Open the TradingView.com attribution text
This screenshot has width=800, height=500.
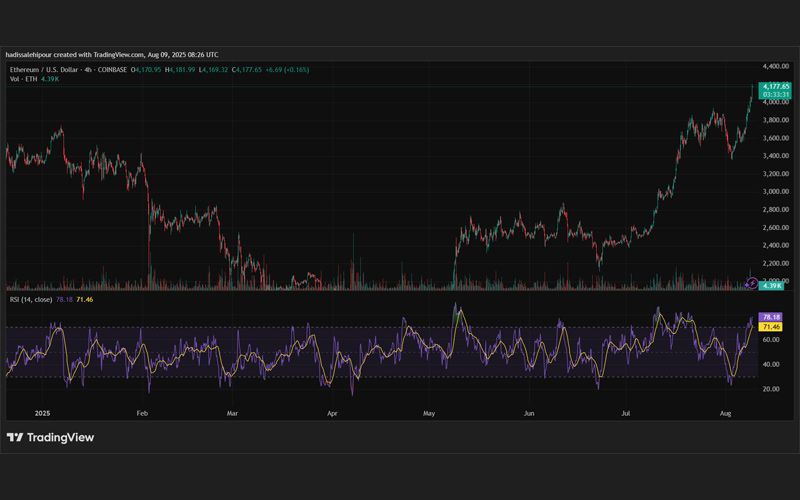click(119, 55)
